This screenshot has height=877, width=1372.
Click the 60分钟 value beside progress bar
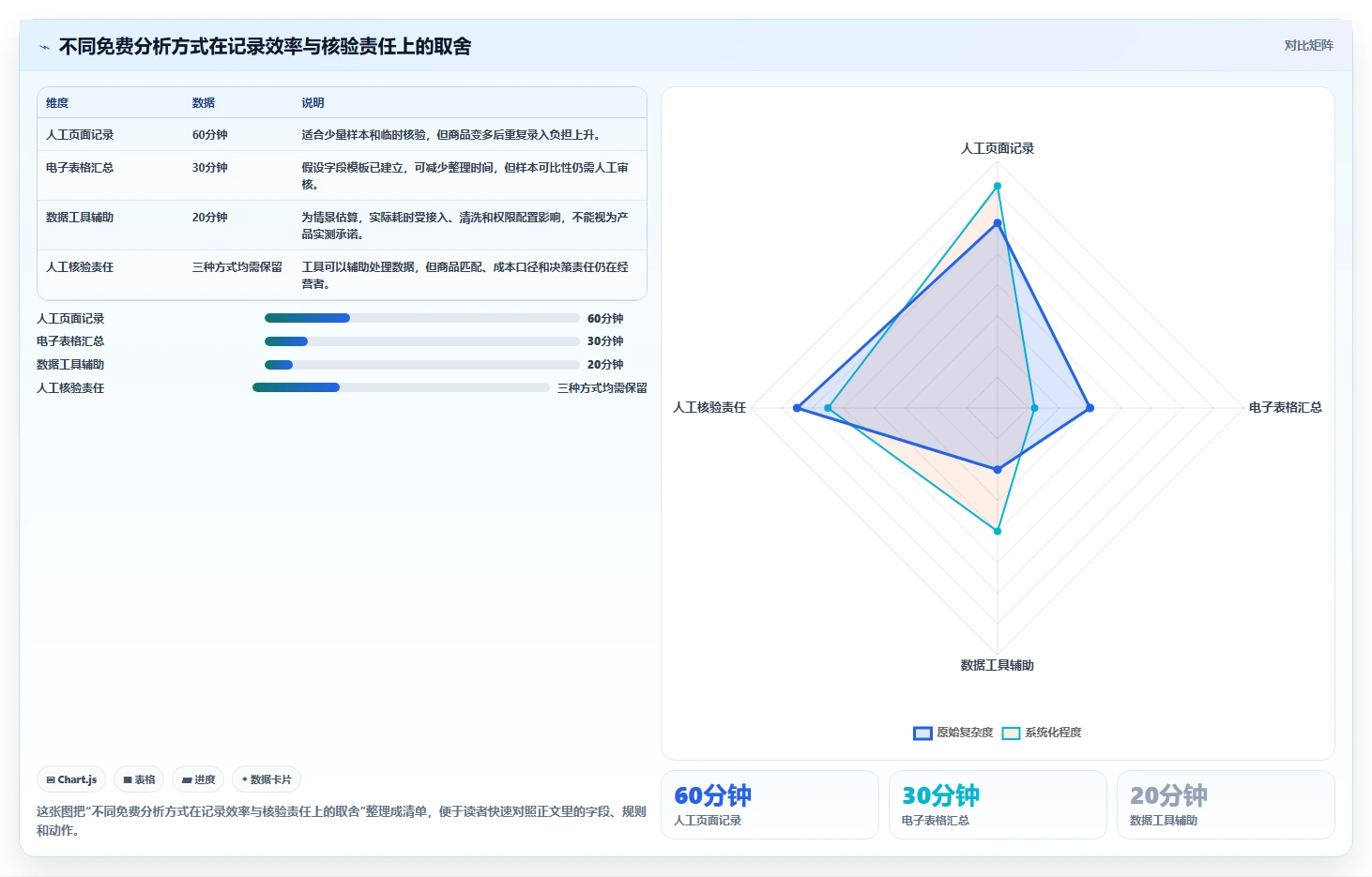(605, 319)
